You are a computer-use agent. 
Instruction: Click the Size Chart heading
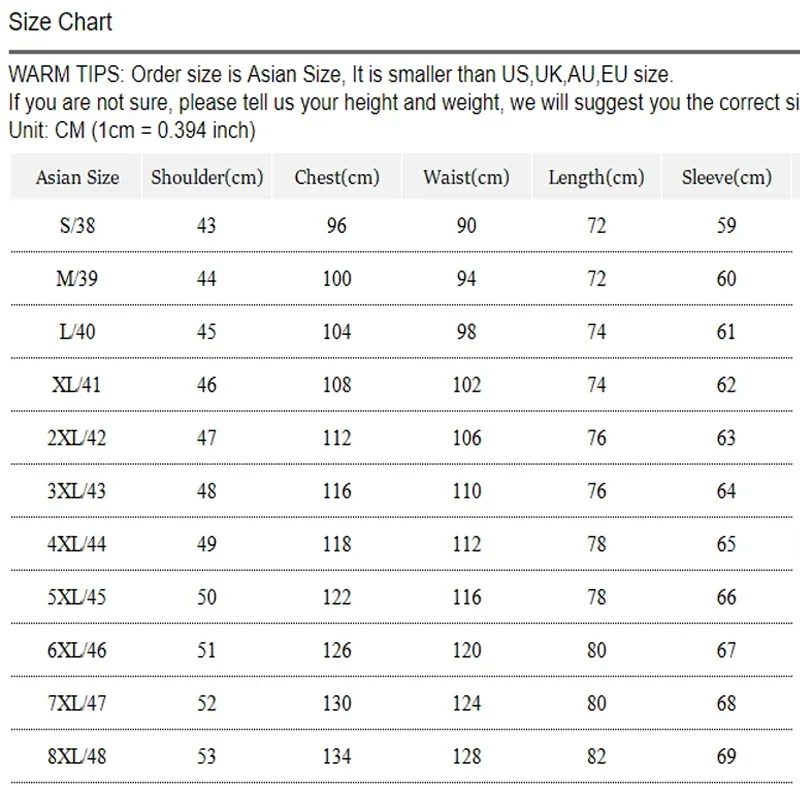pyautogui.click(x=60, y=21)
